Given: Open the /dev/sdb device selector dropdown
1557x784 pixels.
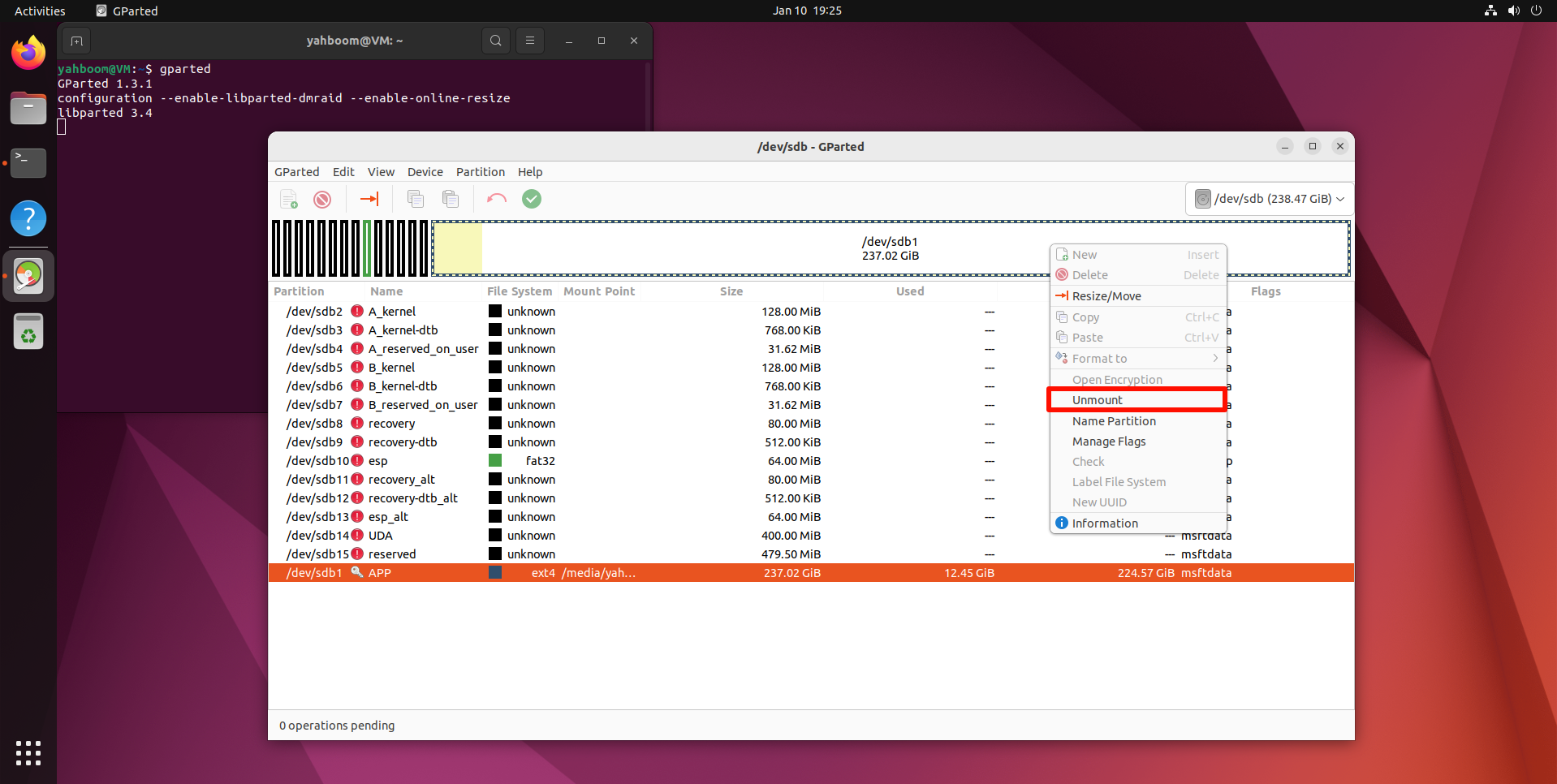Looking at the screenshot, I should coord(1270,199).
